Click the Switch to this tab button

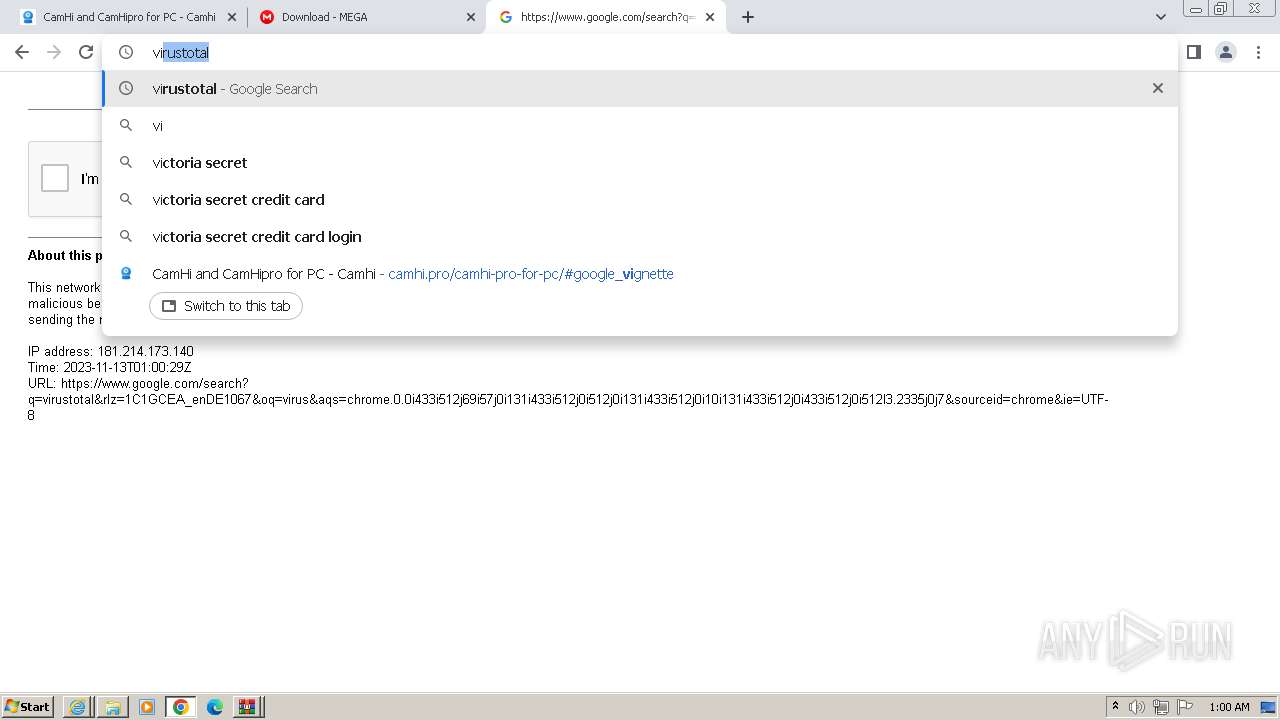click(x=226, y=306)
